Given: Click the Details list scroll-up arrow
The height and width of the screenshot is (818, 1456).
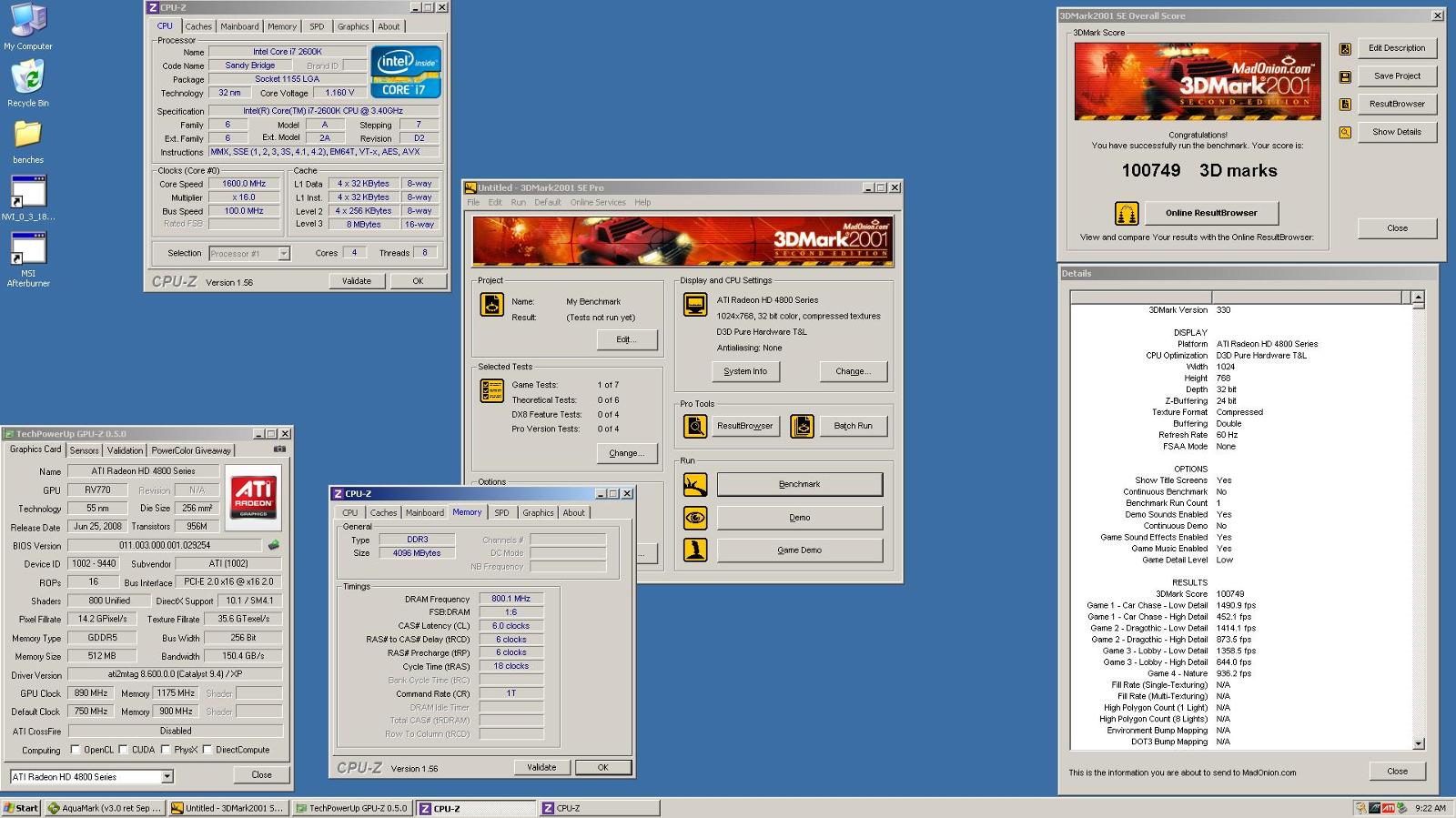Looking at the screenshot, I should coord(1418,298).
